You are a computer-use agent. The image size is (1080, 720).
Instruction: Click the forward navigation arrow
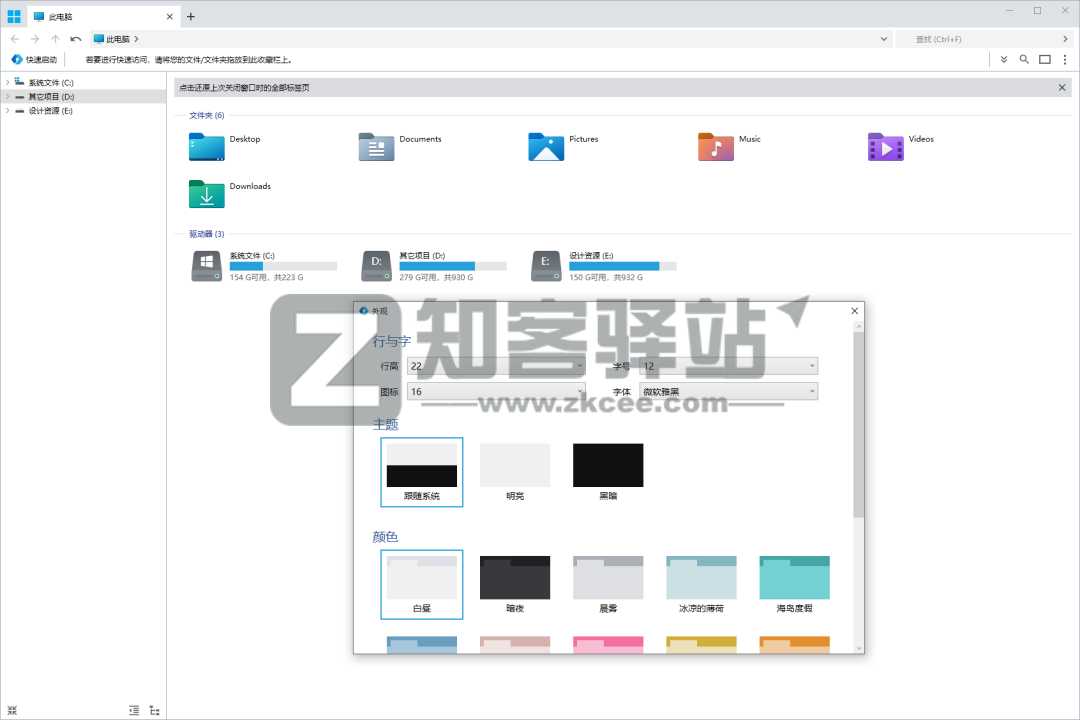tap(34, 38)
